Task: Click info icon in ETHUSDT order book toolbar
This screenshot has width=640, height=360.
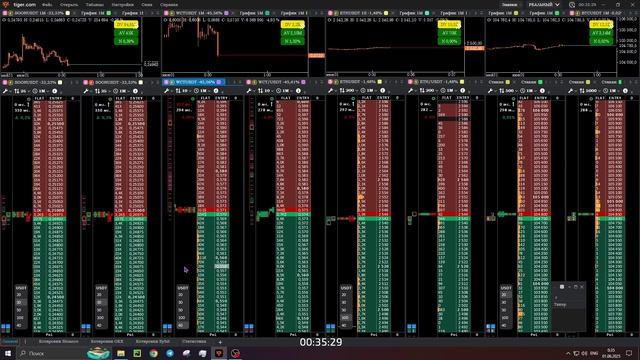Action: click(x=382, y=91)
